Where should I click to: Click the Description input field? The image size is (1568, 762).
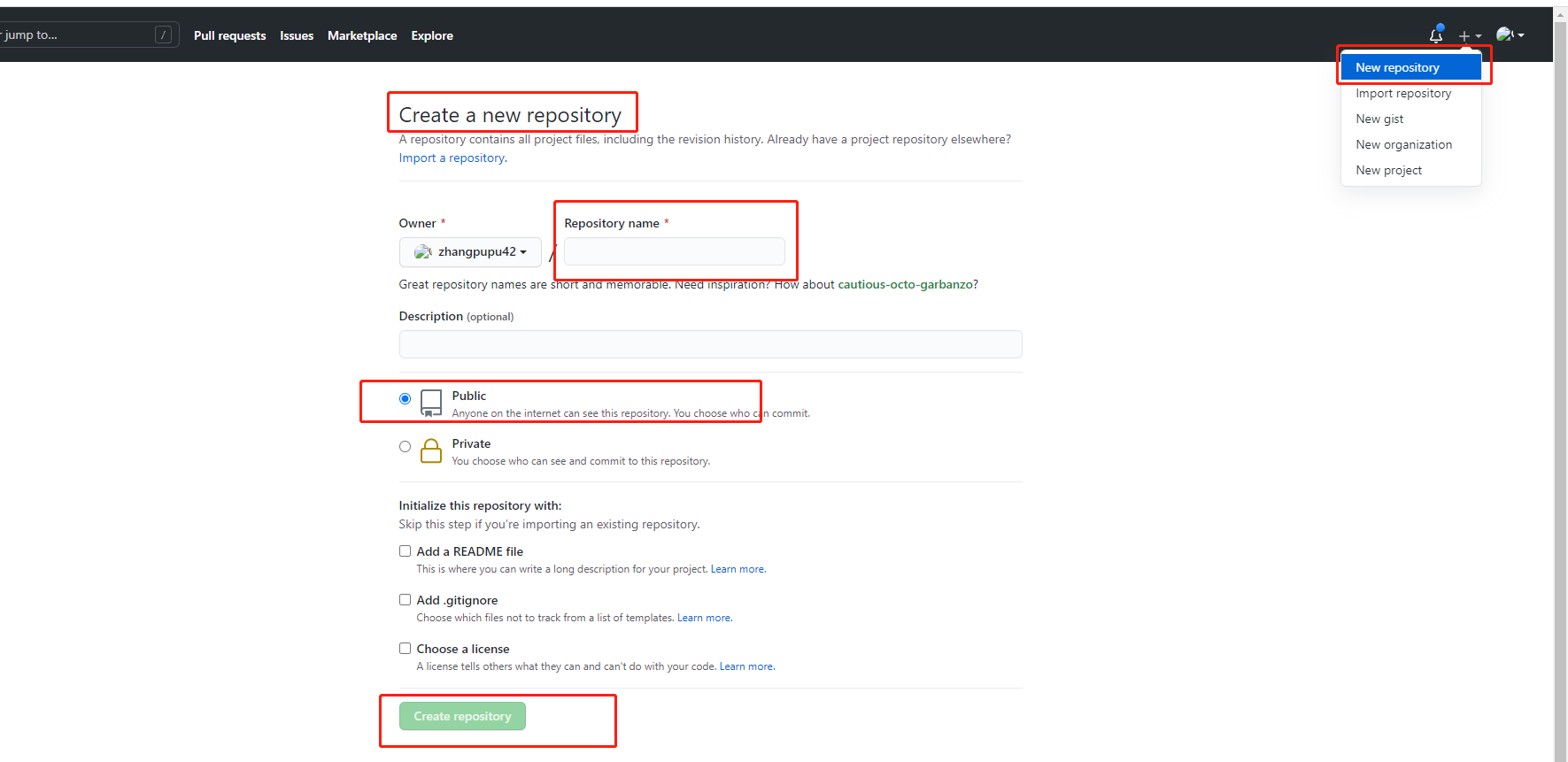(x=710, y=344)
